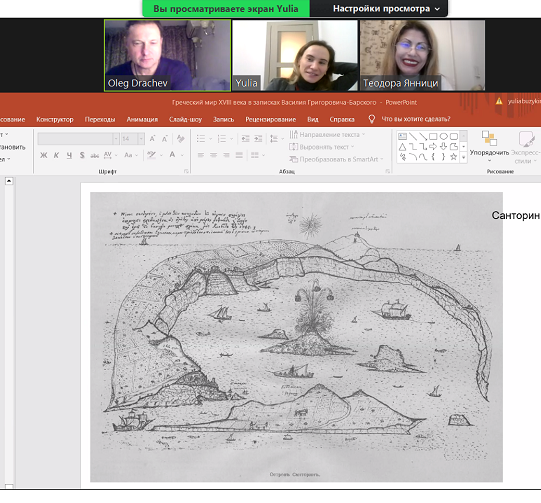541x503 pixels.
Task: Toggle text shadow (S) formatting
Action: [82, 155]
